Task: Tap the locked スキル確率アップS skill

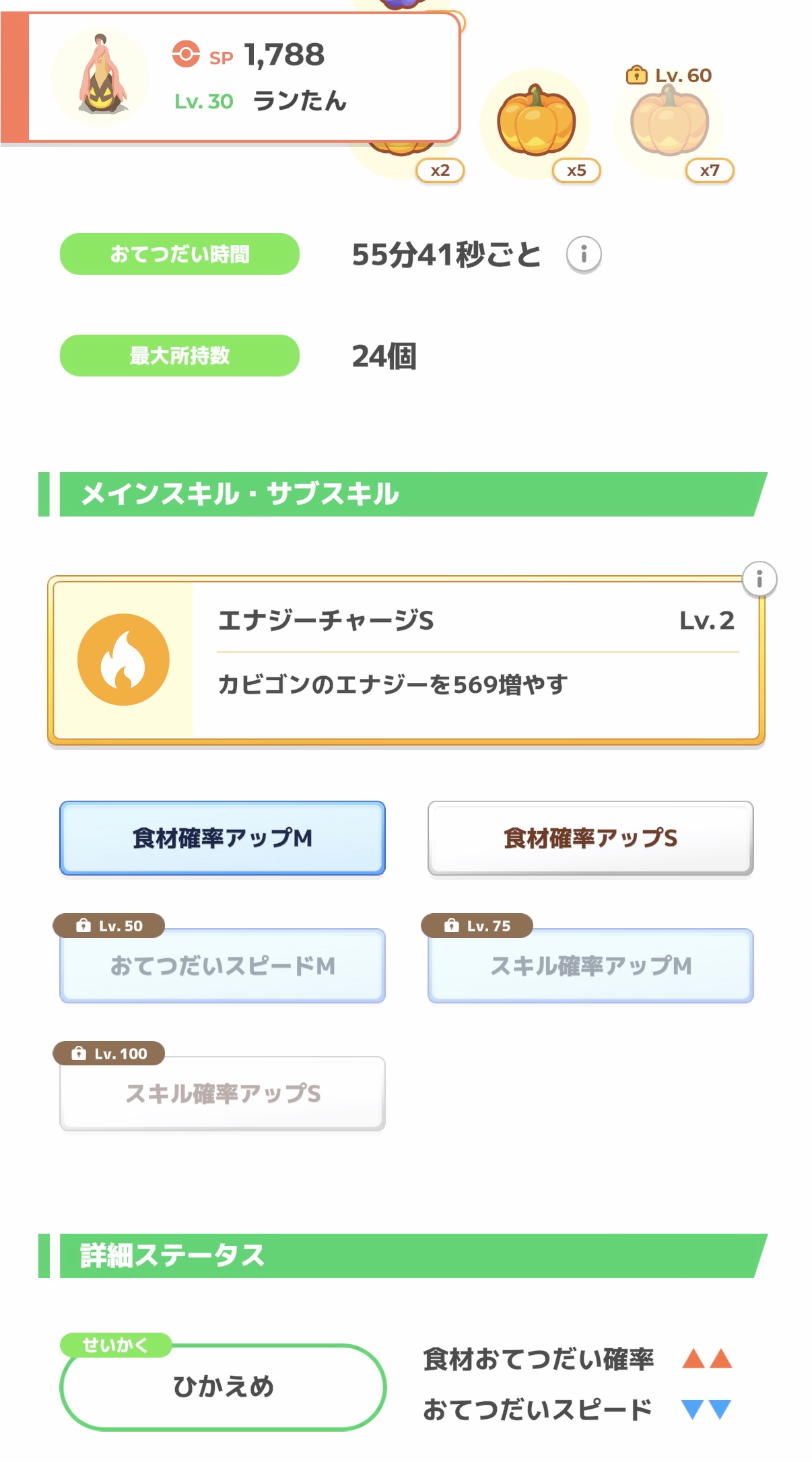Action: (222, 1094)
